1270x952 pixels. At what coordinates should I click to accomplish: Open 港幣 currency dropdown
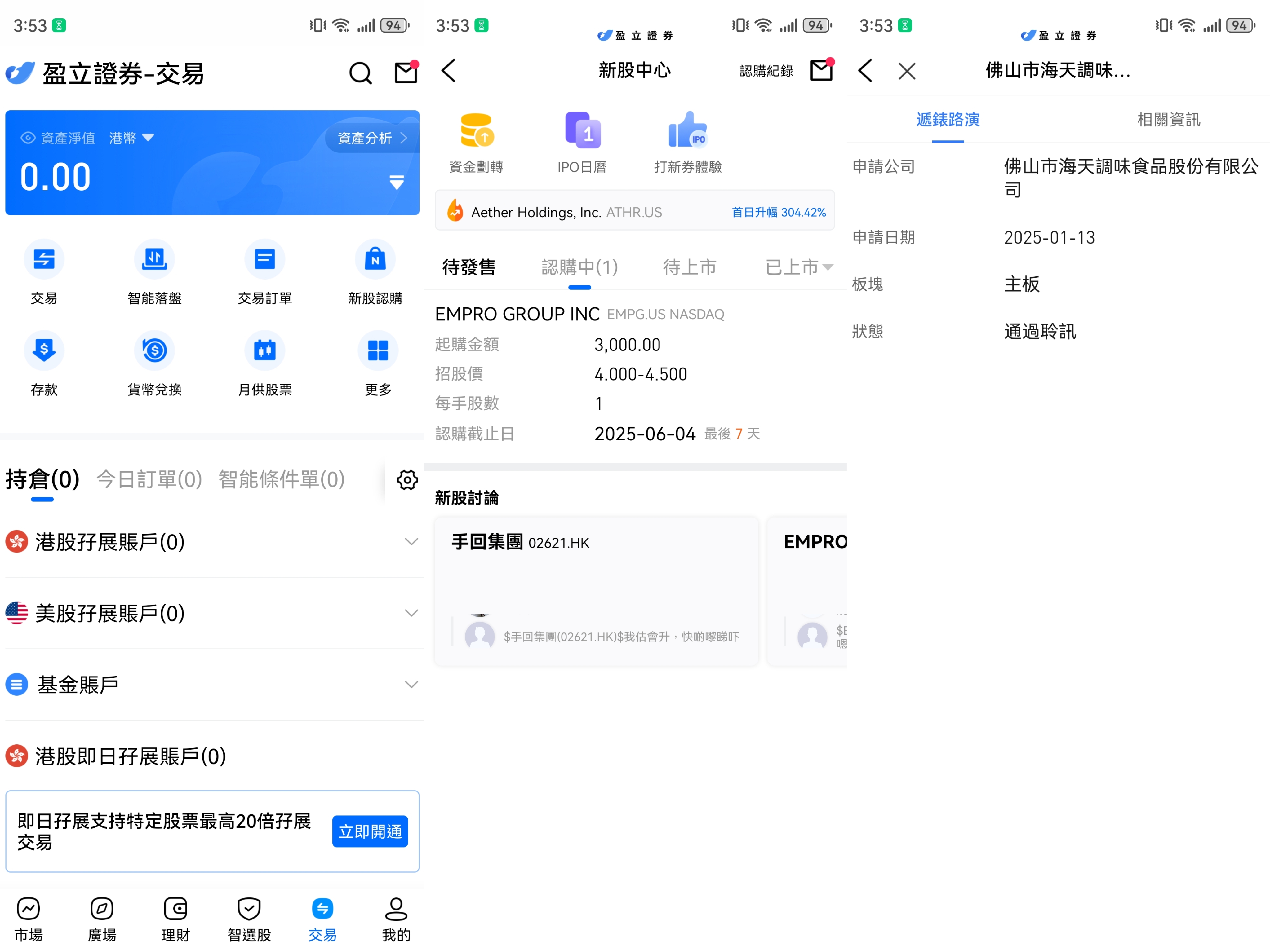coord(131,138)
